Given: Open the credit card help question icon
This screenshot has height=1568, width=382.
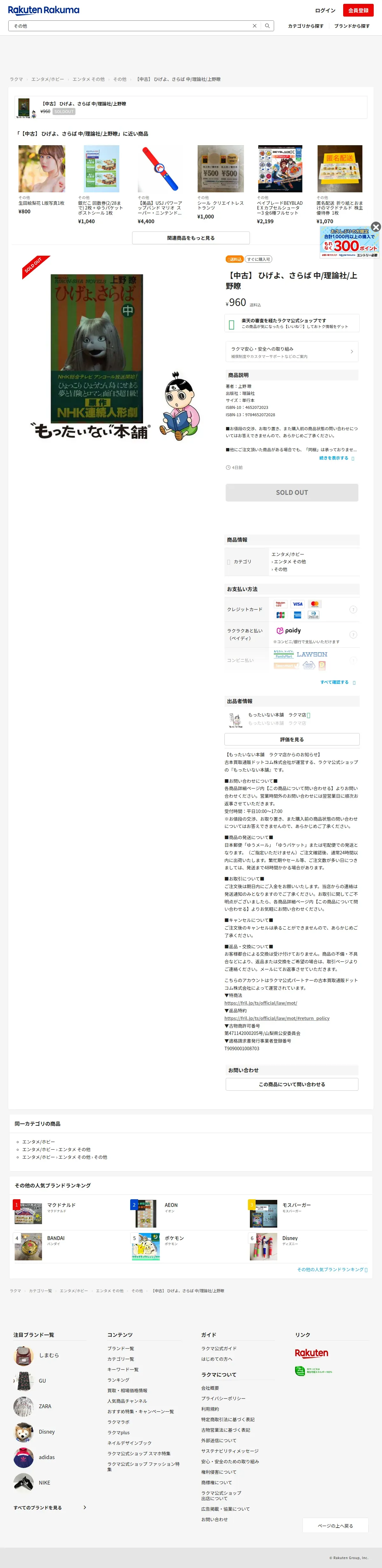Looking at the screenshot, I should click(x=353, y=609).
